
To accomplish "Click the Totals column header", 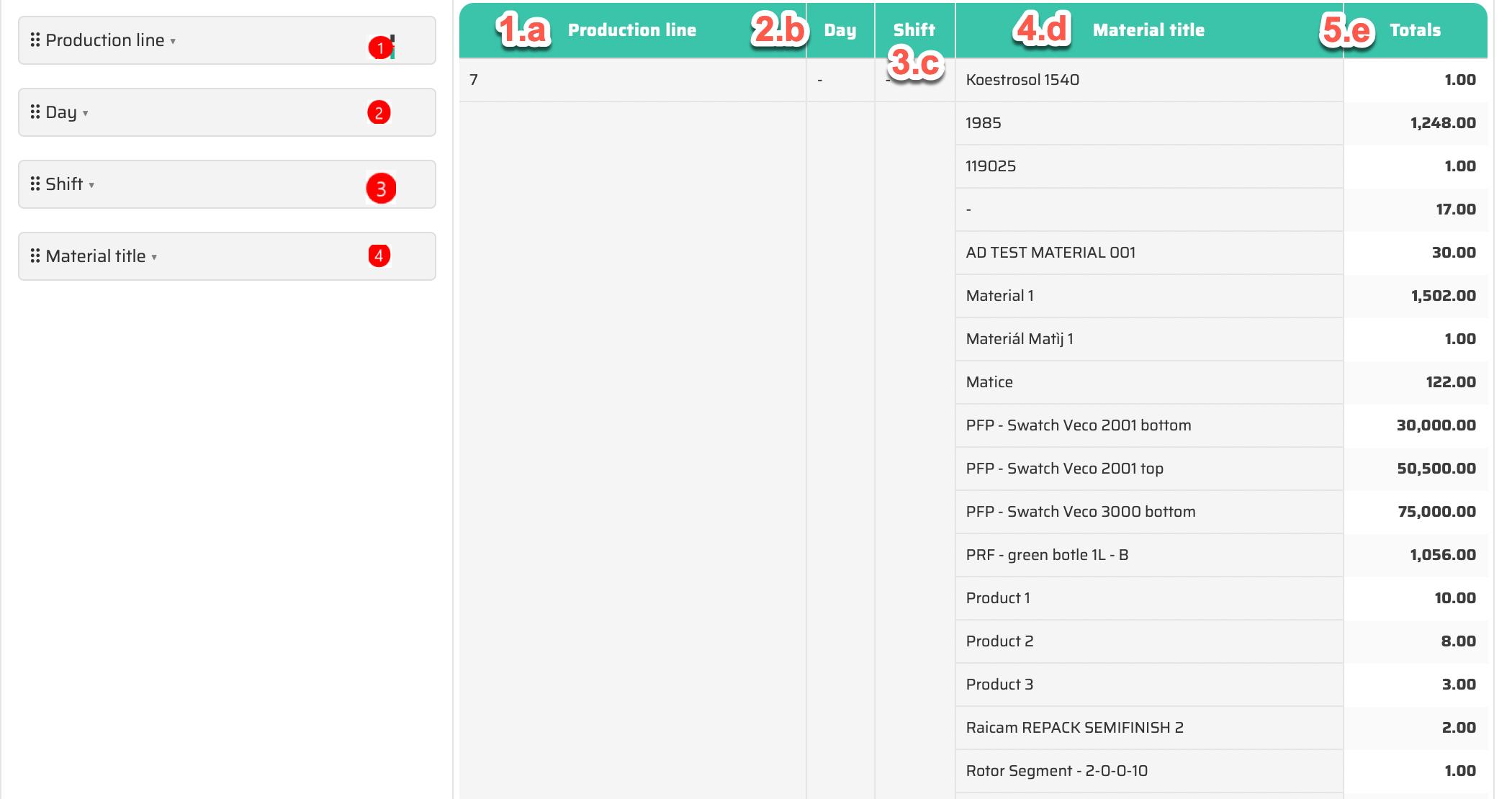I will pos(1414,30).
